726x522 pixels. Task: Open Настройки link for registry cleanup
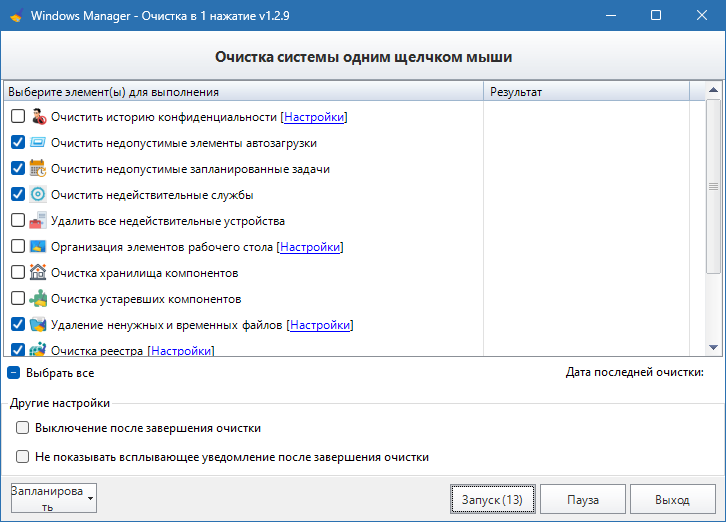pyautogui.click(x=181, y=351)
